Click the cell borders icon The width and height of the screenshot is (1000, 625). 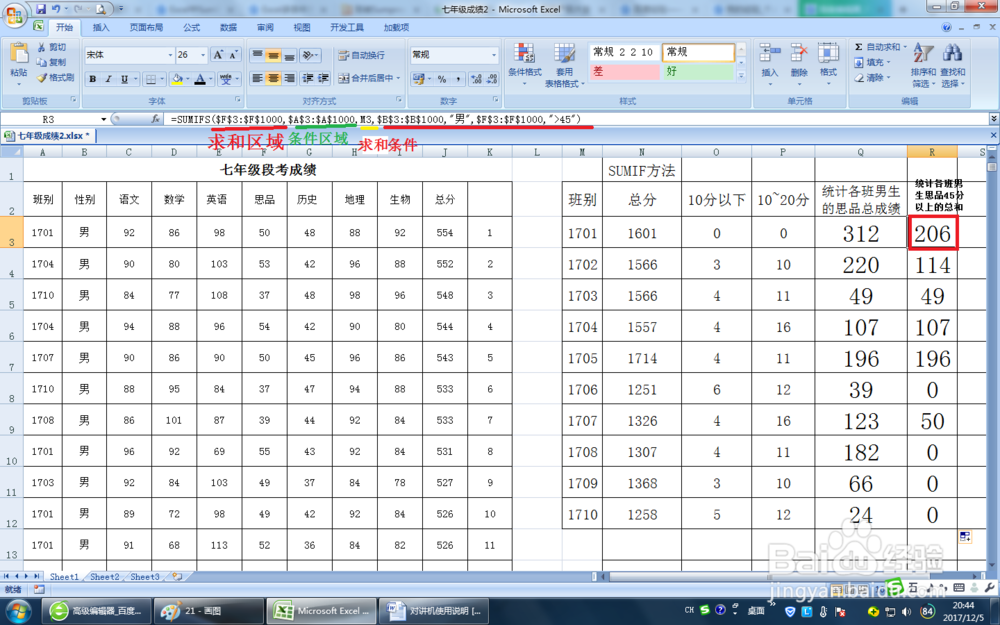151,78
